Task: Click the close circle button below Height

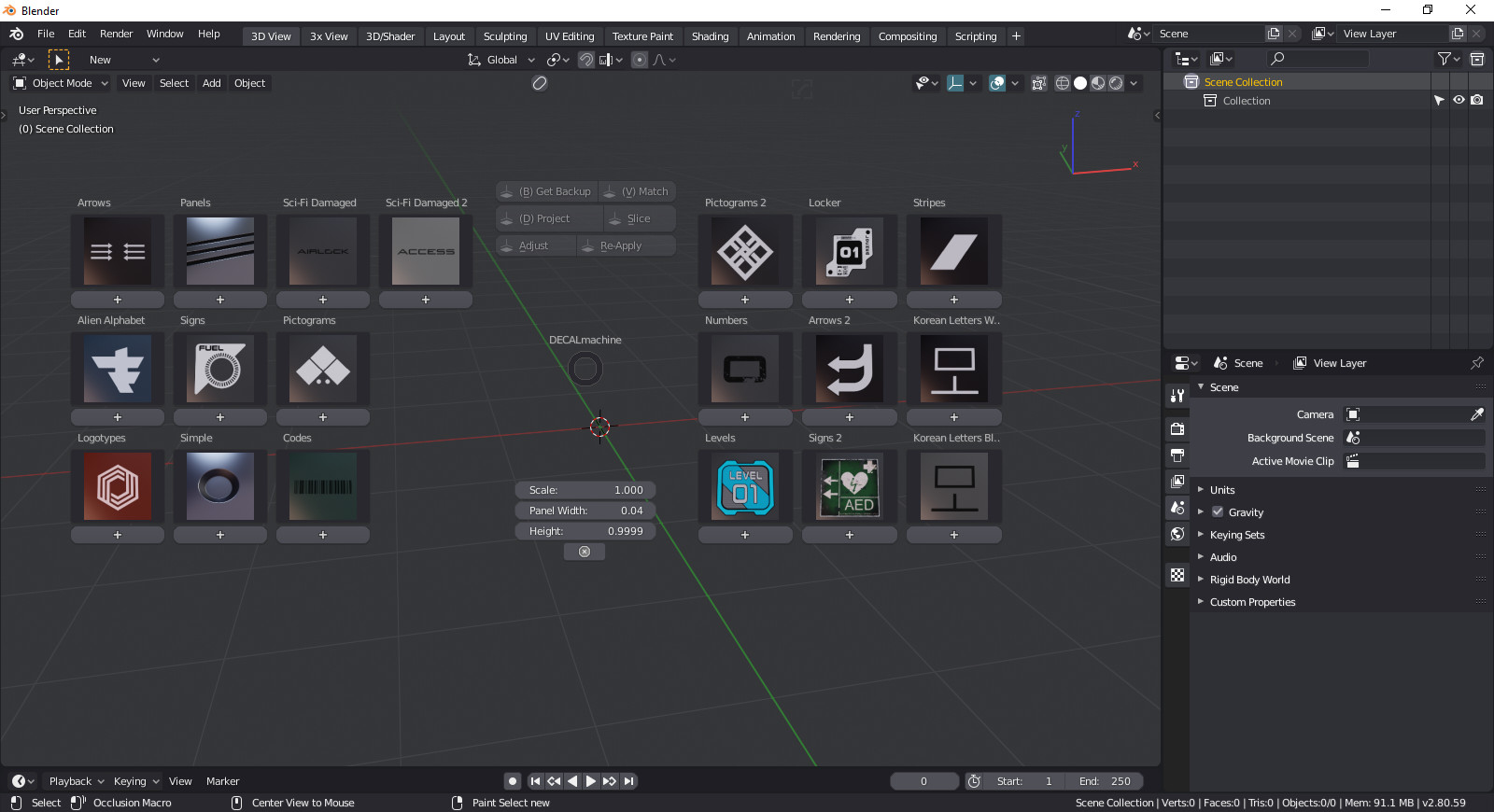Action: coord(585,552)
